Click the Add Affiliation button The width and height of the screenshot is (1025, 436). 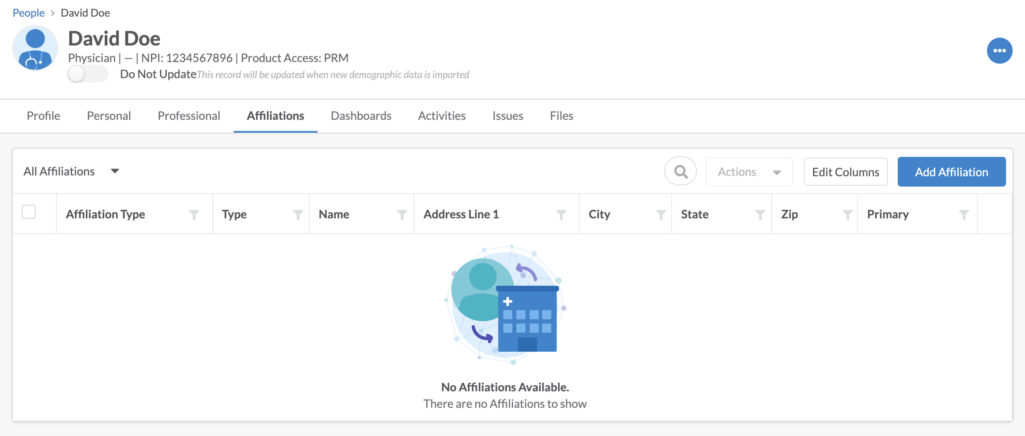click(x=951, y=172)
